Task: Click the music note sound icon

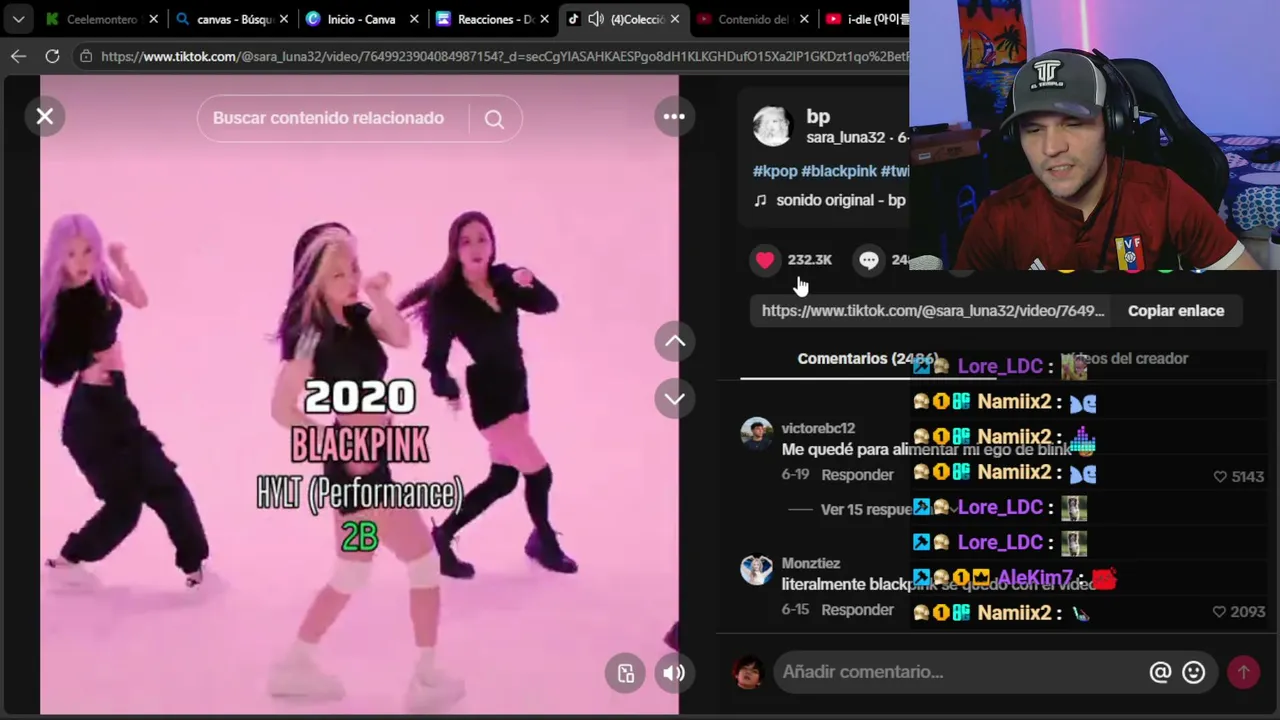Action: (x=760, y=200)
